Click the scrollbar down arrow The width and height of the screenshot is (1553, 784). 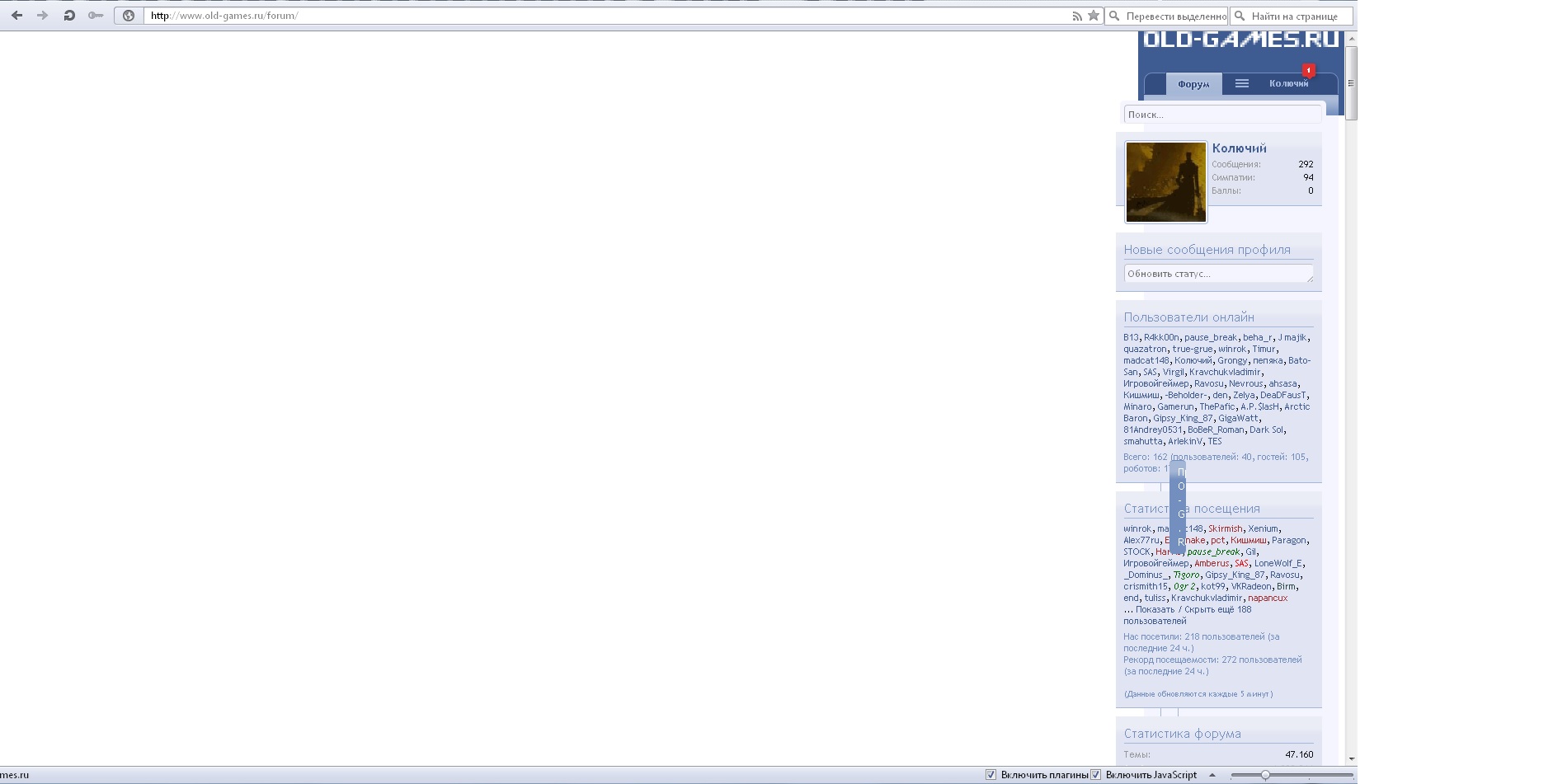click(1351, 758)
